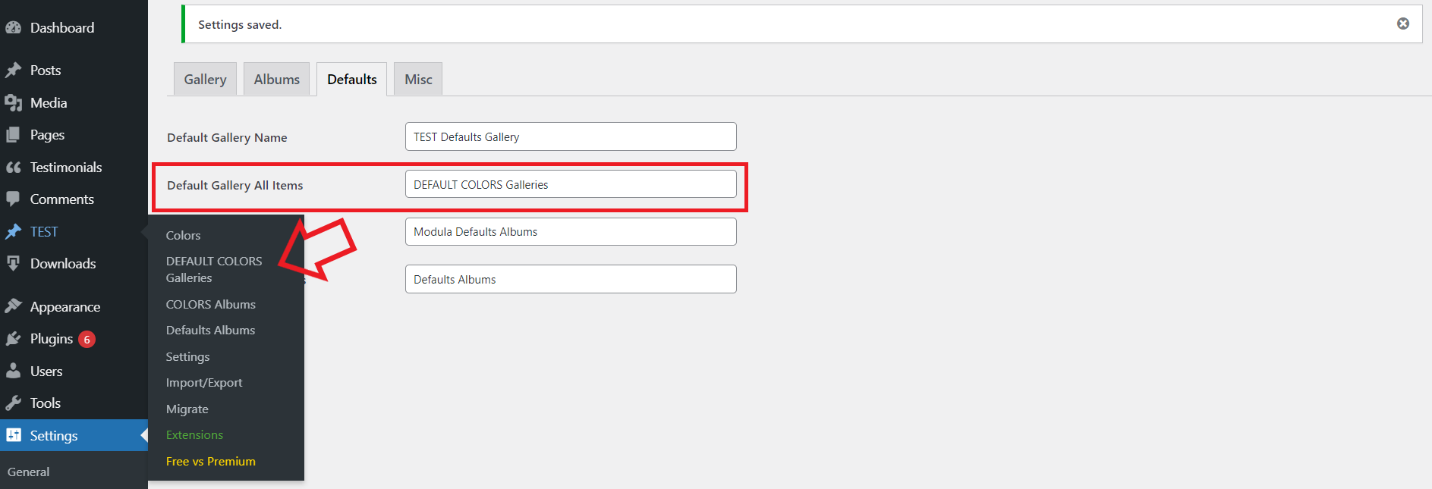Dismiss the Settings saved notice
Image resolution: width=1432 pixels, height=489 pixels.
tap(1403, 24)
